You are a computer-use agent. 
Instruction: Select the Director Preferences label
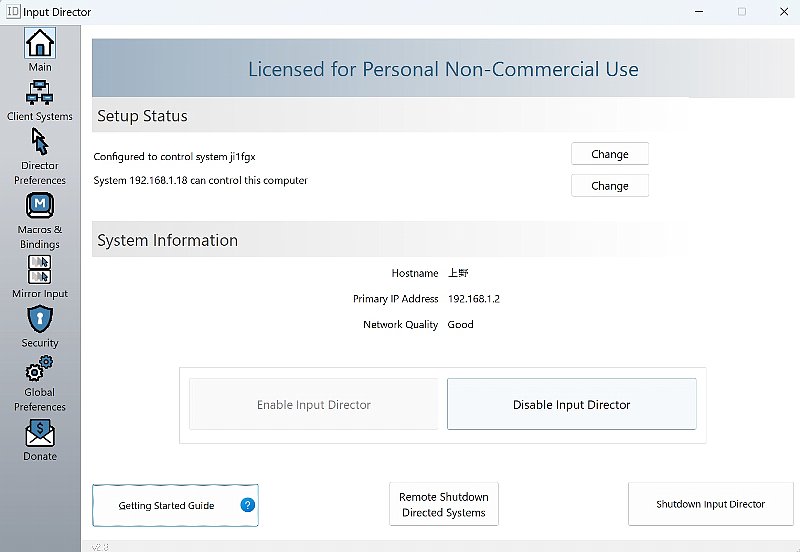click(40, 173)
